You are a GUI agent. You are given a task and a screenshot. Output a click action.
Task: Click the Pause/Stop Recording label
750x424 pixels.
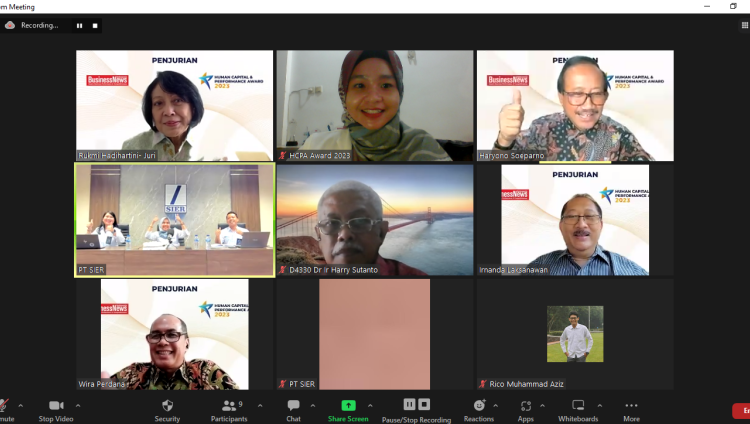pyautogui.click(x=416, y=420)
